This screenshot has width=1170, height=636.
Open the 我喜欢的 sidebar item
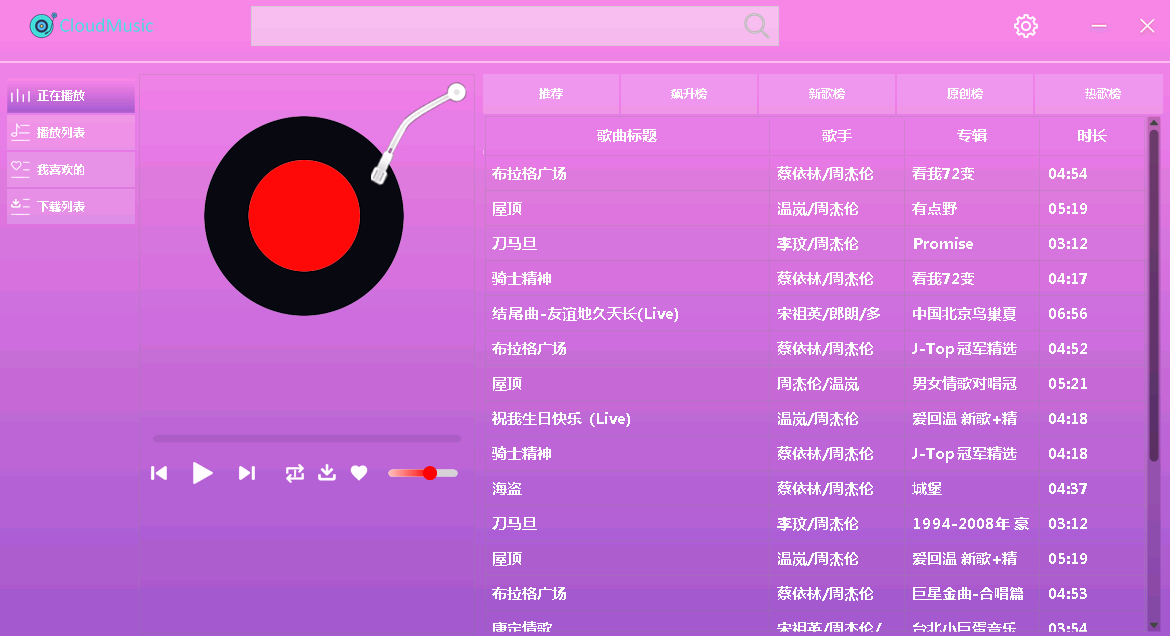pos(71,169)
